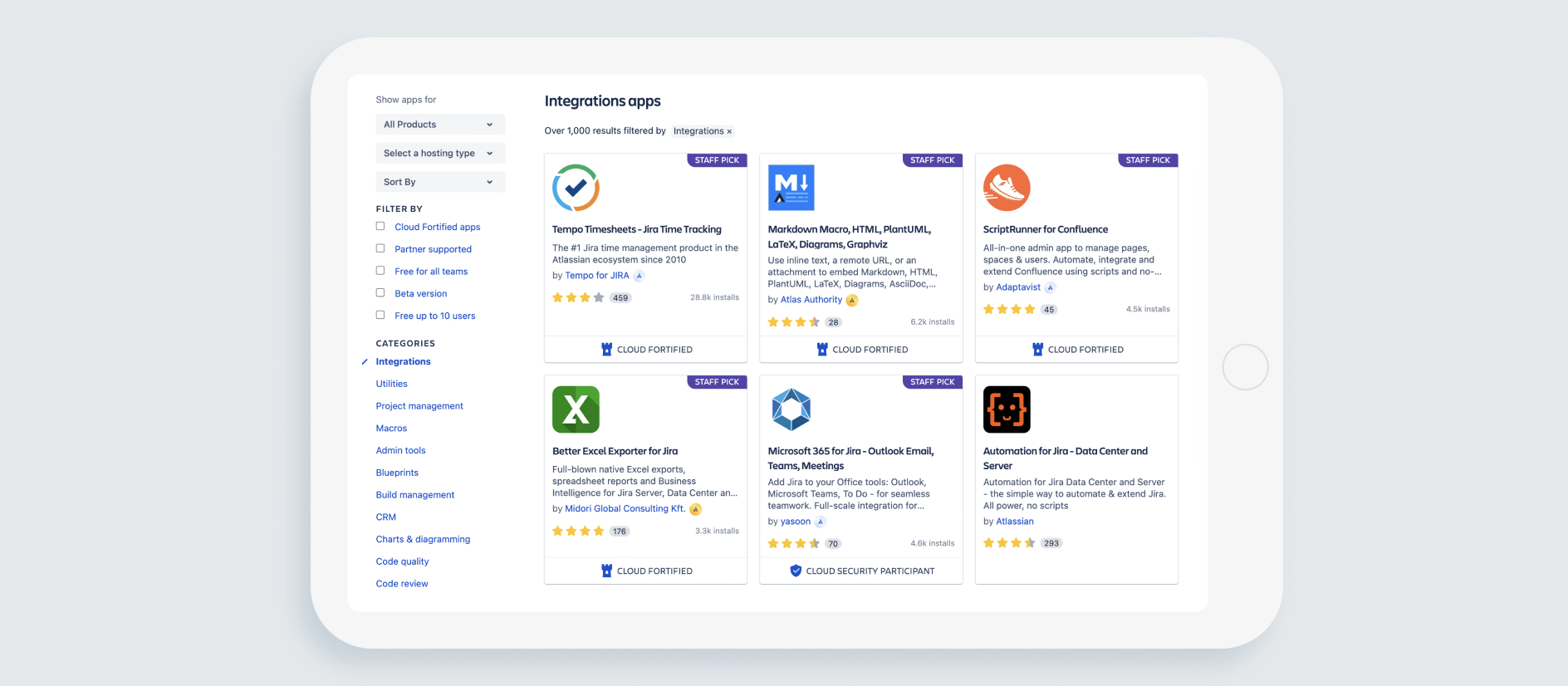
Task: Click the checkmark beside Integrations category
Action: point(365,362)
